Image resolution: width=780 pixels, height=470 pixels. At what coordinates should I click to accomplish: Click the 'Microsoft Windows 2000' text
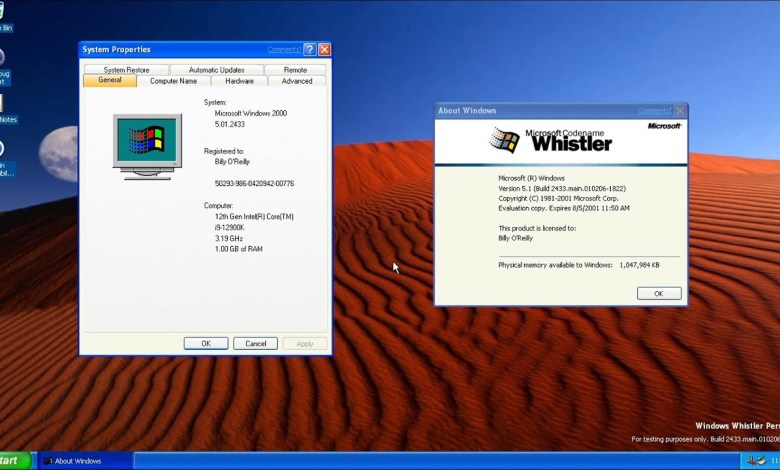(x=251, y=113)
